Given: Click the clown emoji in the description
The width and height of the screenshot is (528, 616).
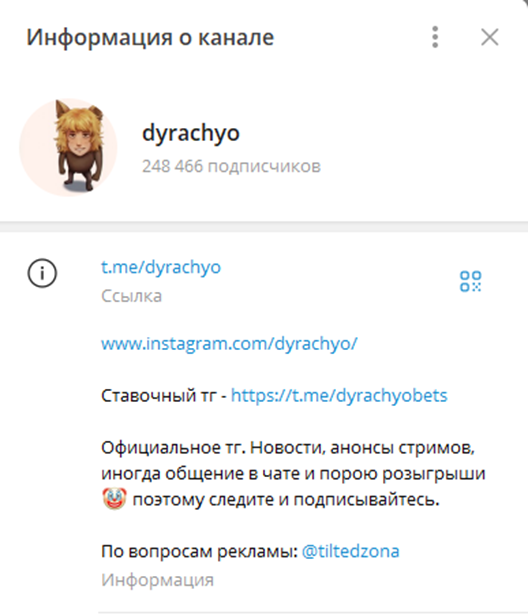Looking at the screenshot, I should pyautogui.click(x=114, y=499).
